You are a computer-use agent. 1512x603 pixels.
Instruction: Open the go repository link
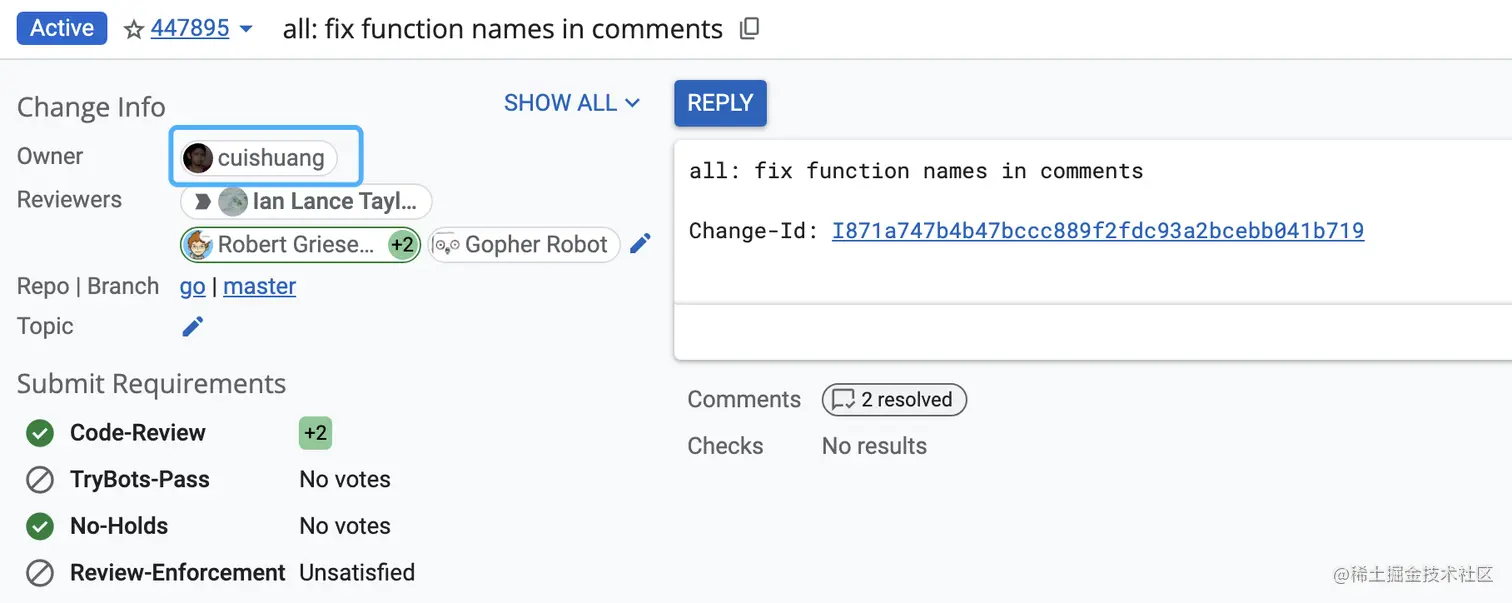192,287
